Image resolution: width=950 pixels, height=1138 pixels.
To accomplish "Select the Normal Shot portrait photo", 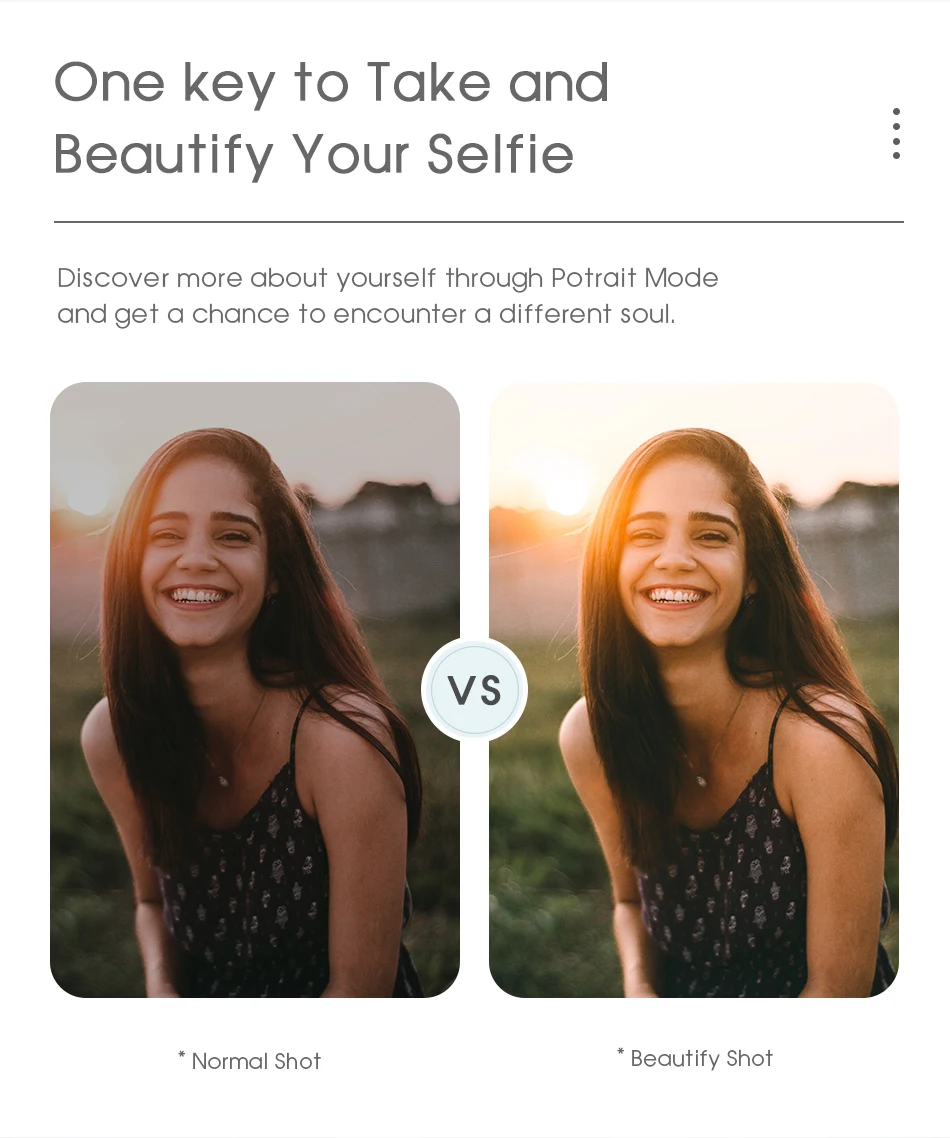I will [x=255, y=689].
